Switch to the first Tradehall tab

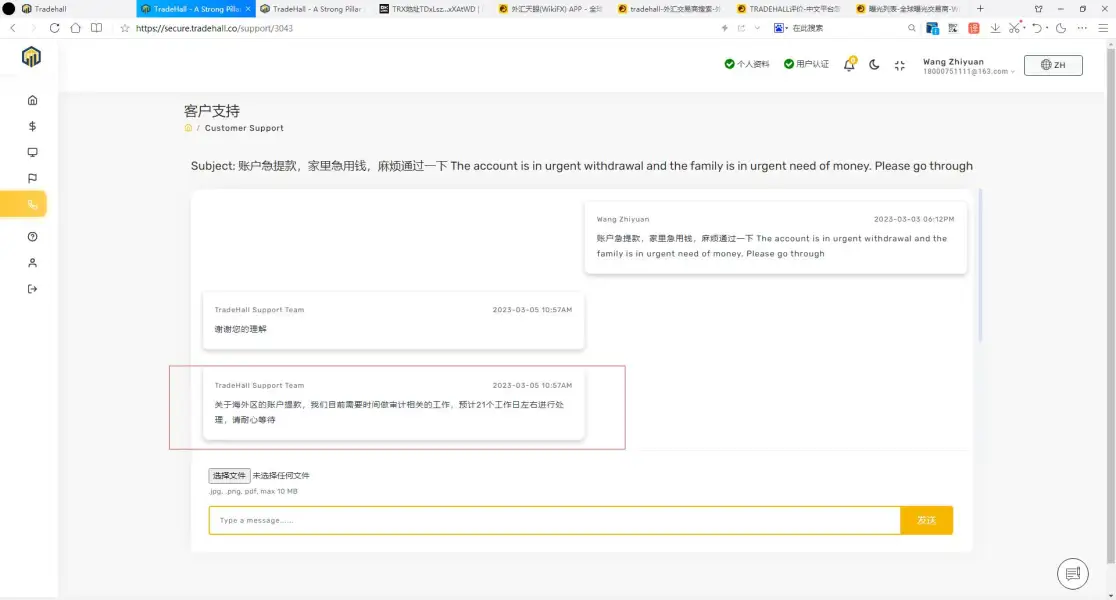pos(75,9)
